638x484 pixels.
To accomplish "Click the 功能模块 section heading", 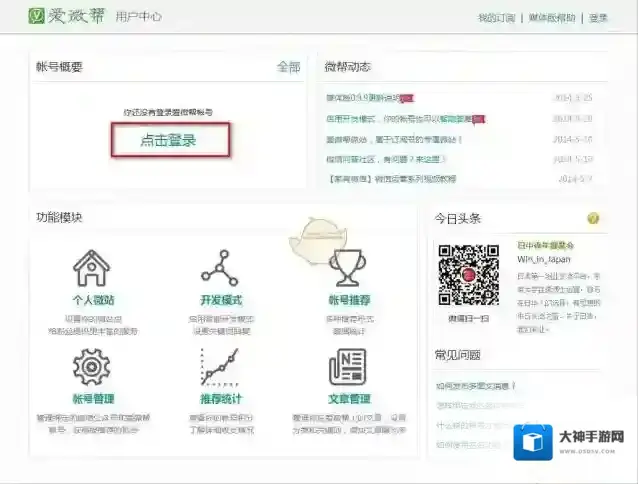I will 59,218.
